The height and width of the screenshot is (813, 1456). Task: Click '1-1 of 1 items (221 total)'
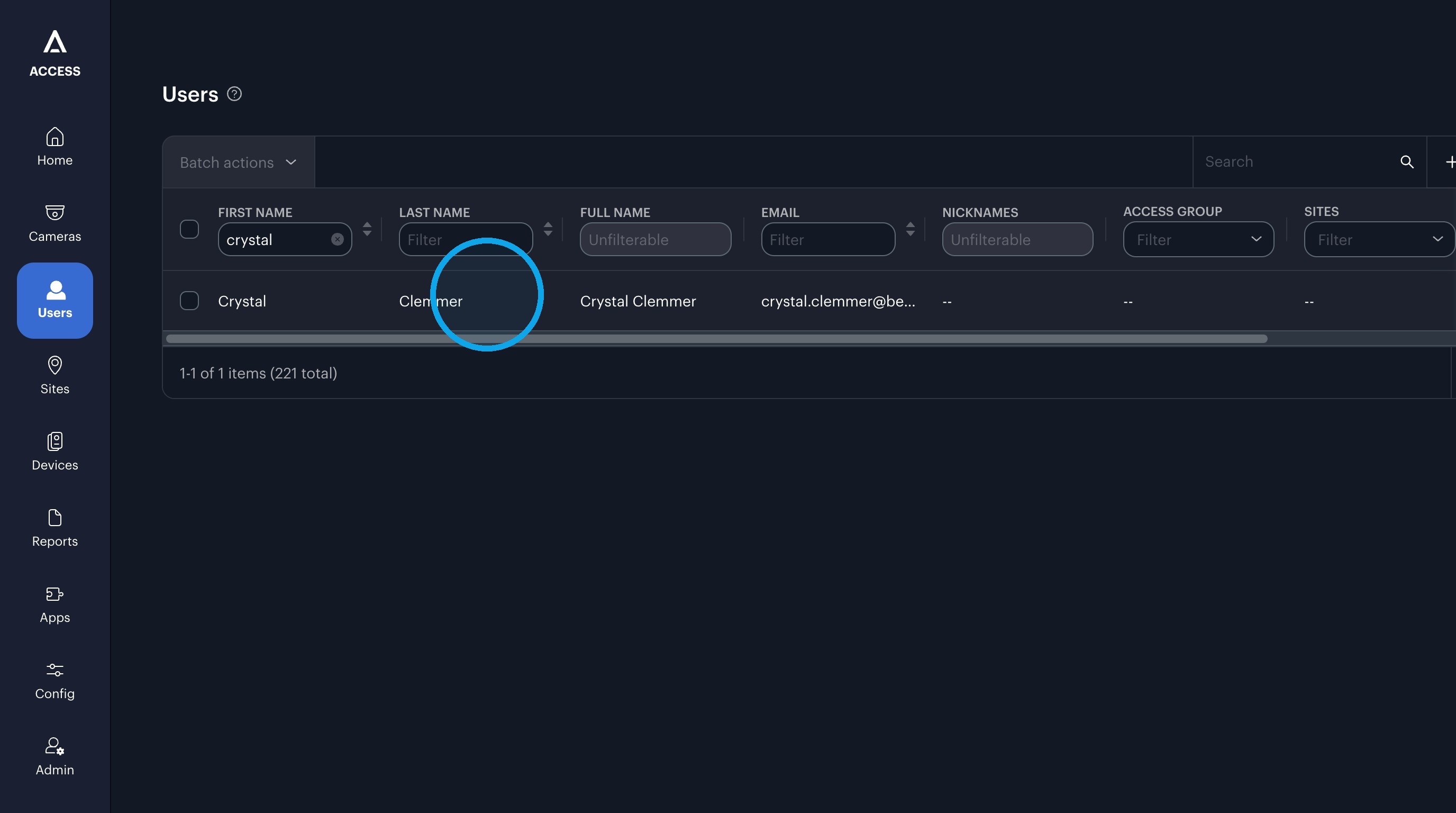tap(258, 373)
